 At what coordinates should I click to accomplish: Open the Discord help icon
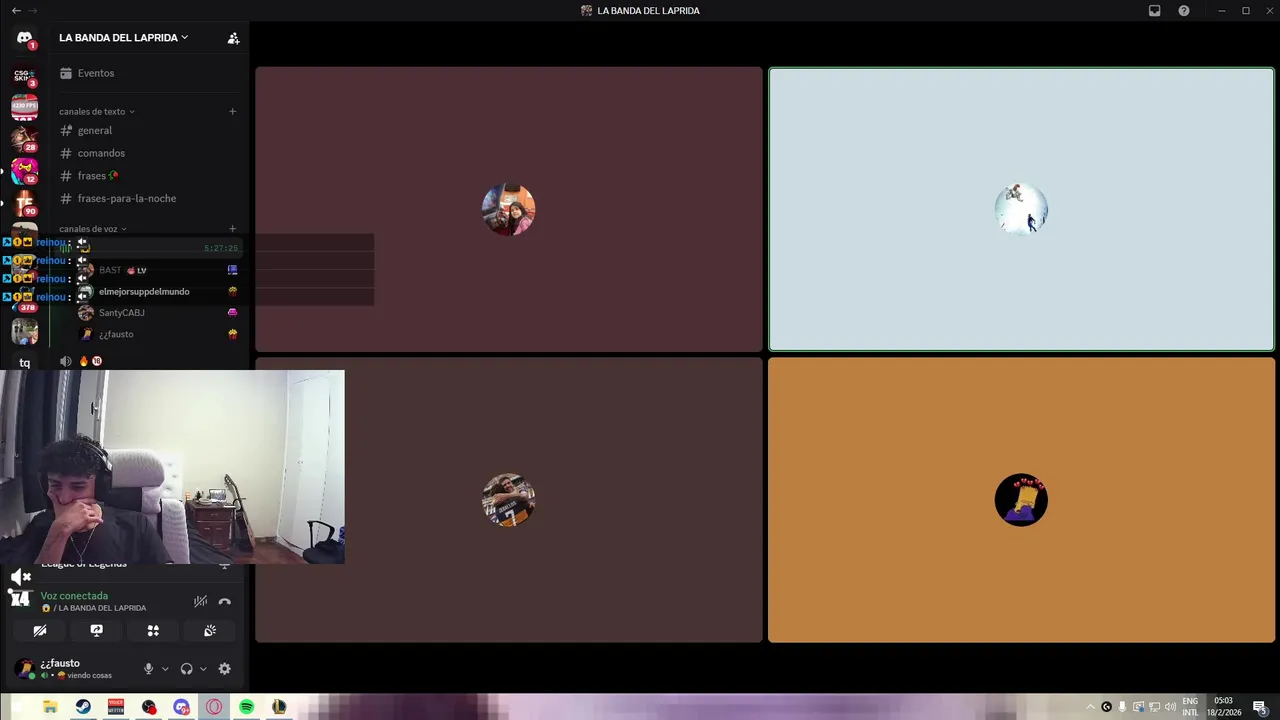coord(1184,11)
